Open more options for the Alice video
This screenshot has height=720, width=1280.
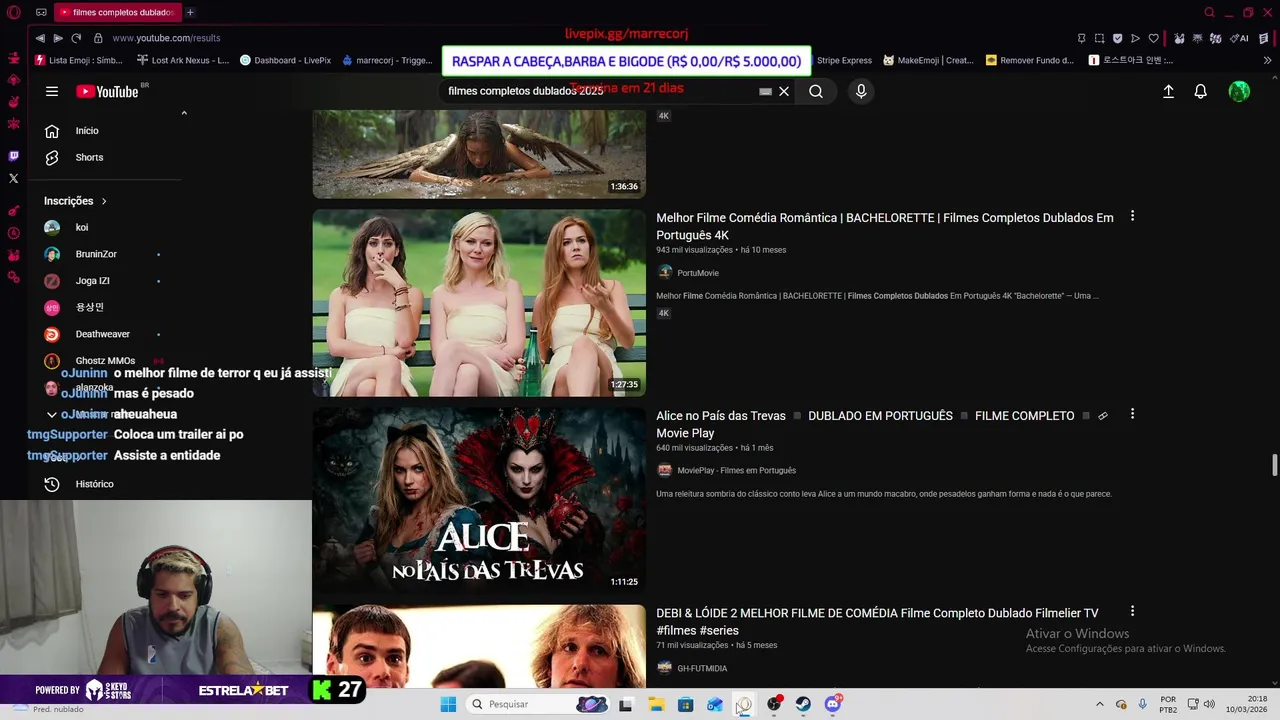(x=1132, y=413)
